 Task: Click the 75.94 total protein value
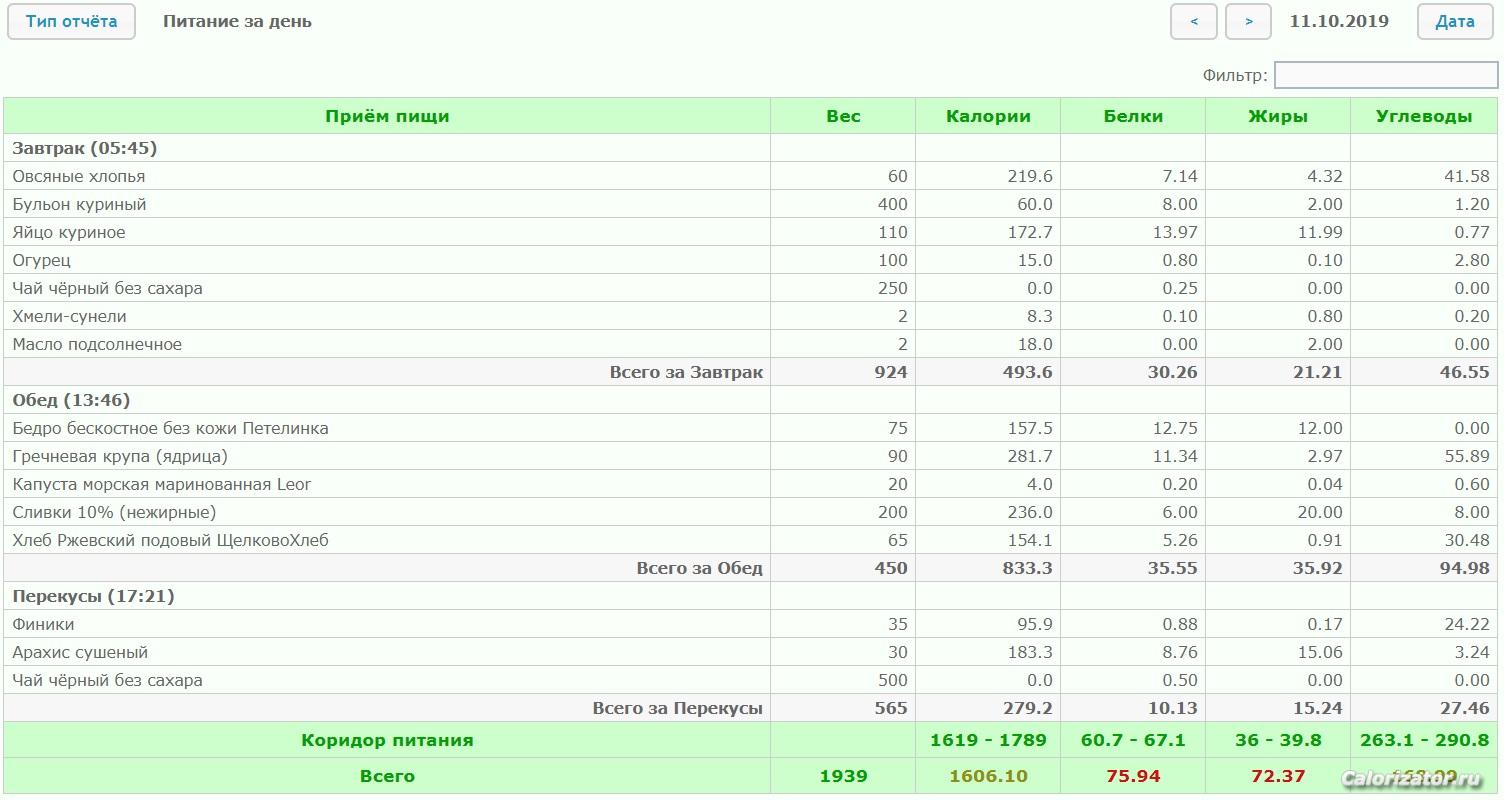click(1133, 776)
